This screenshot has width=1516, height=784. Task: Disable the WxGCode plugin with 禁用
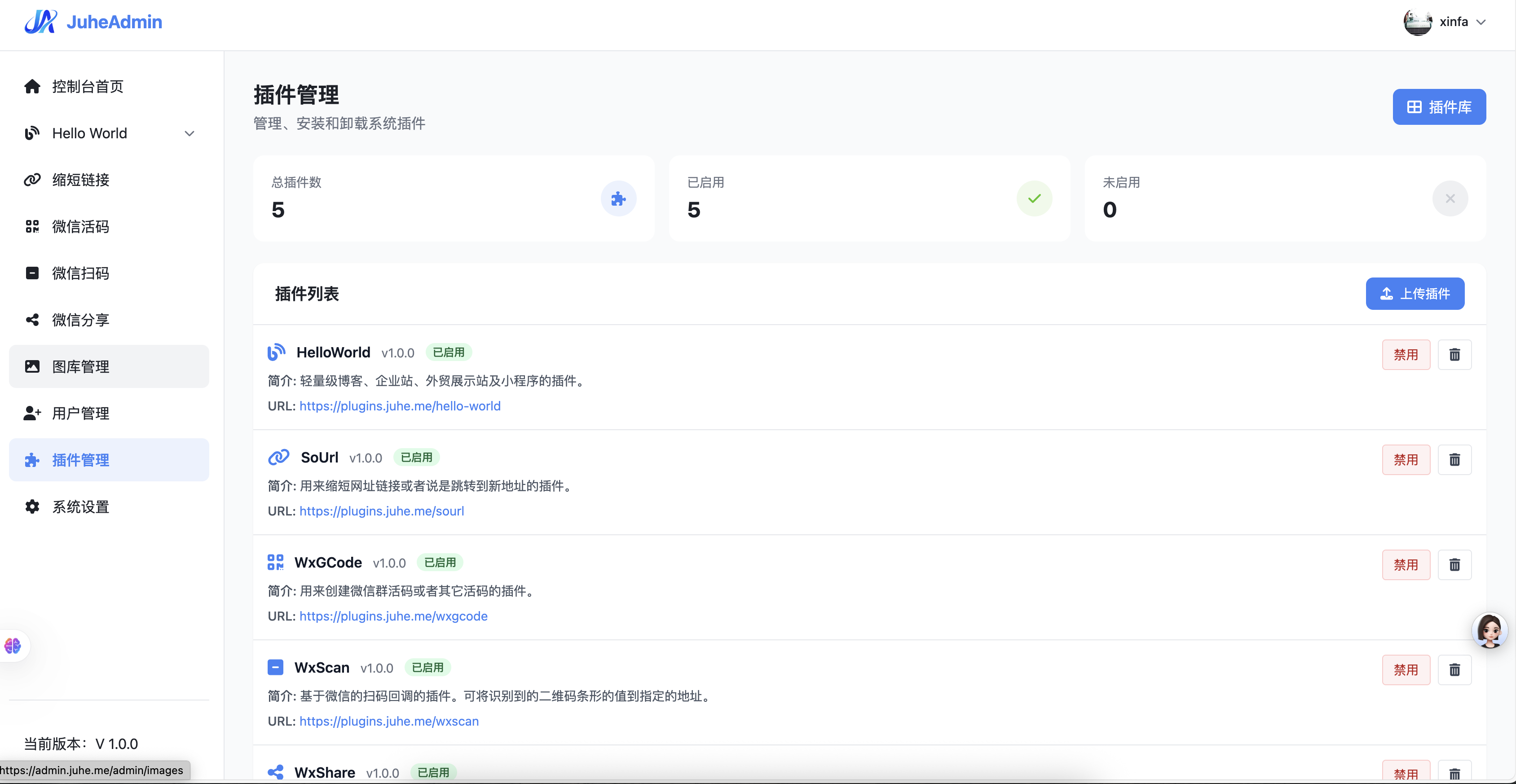click(x=1406, y=565)
